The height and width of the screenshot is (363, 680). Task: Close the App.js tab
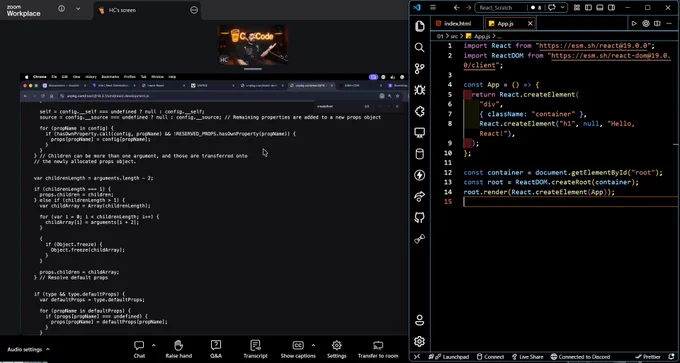coord(530,23)
